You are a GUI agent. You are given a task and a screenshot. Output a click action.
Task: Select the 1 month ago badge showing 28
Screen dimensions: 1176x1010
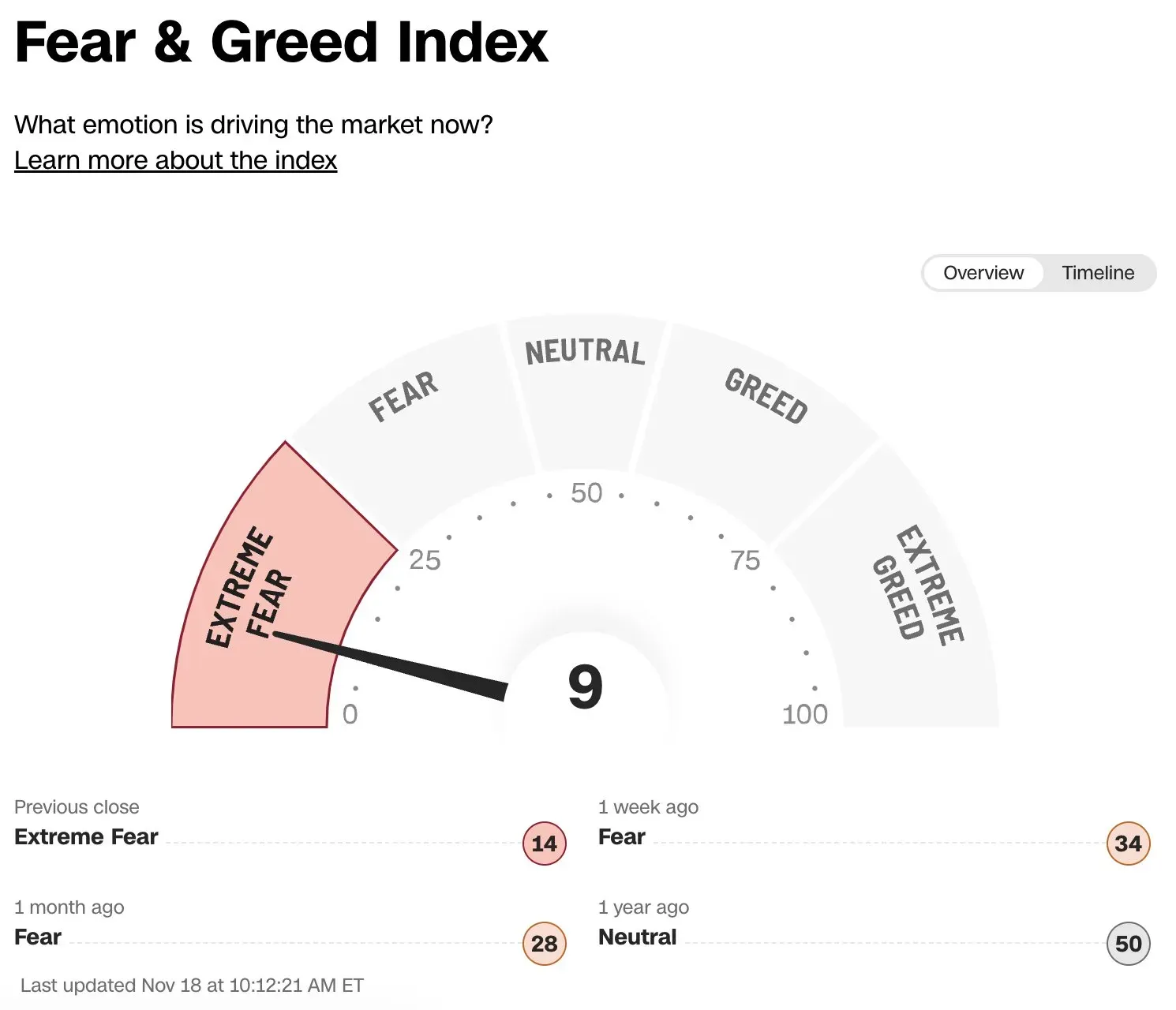544,944
